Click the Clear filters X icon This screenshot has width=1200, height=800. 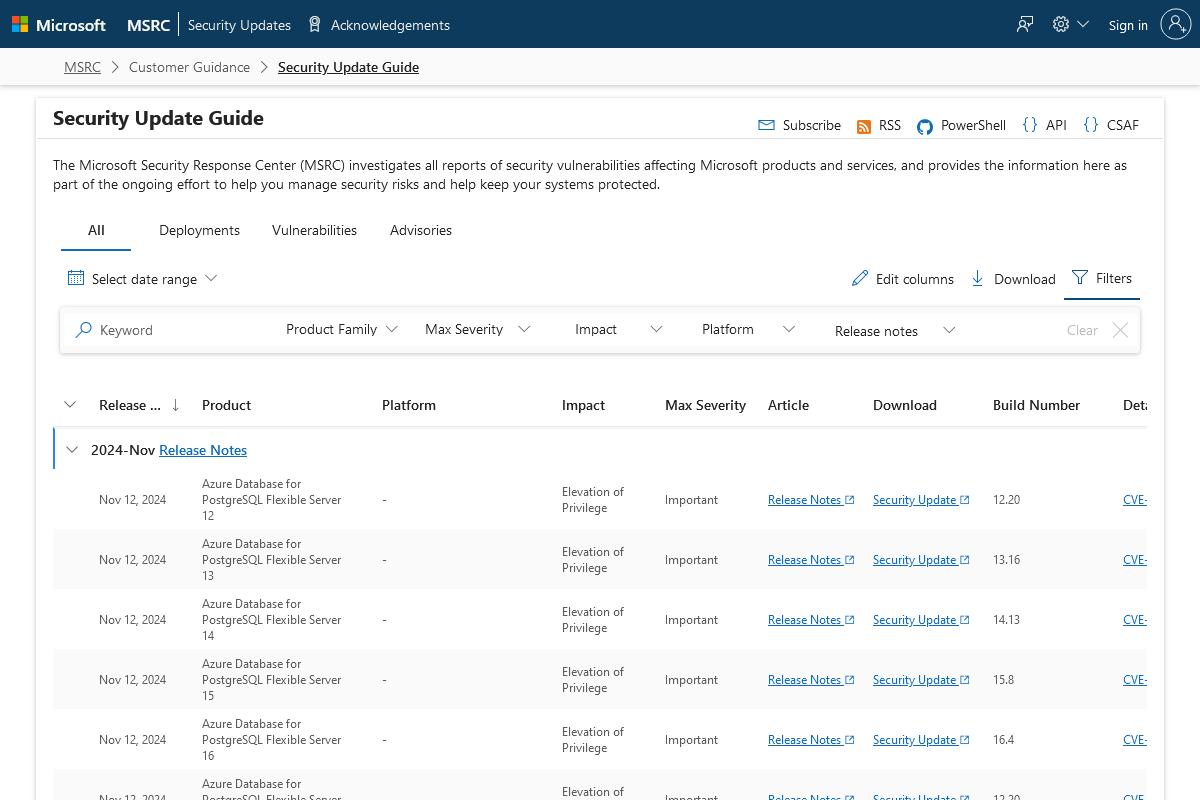[x=1120, y=329]
